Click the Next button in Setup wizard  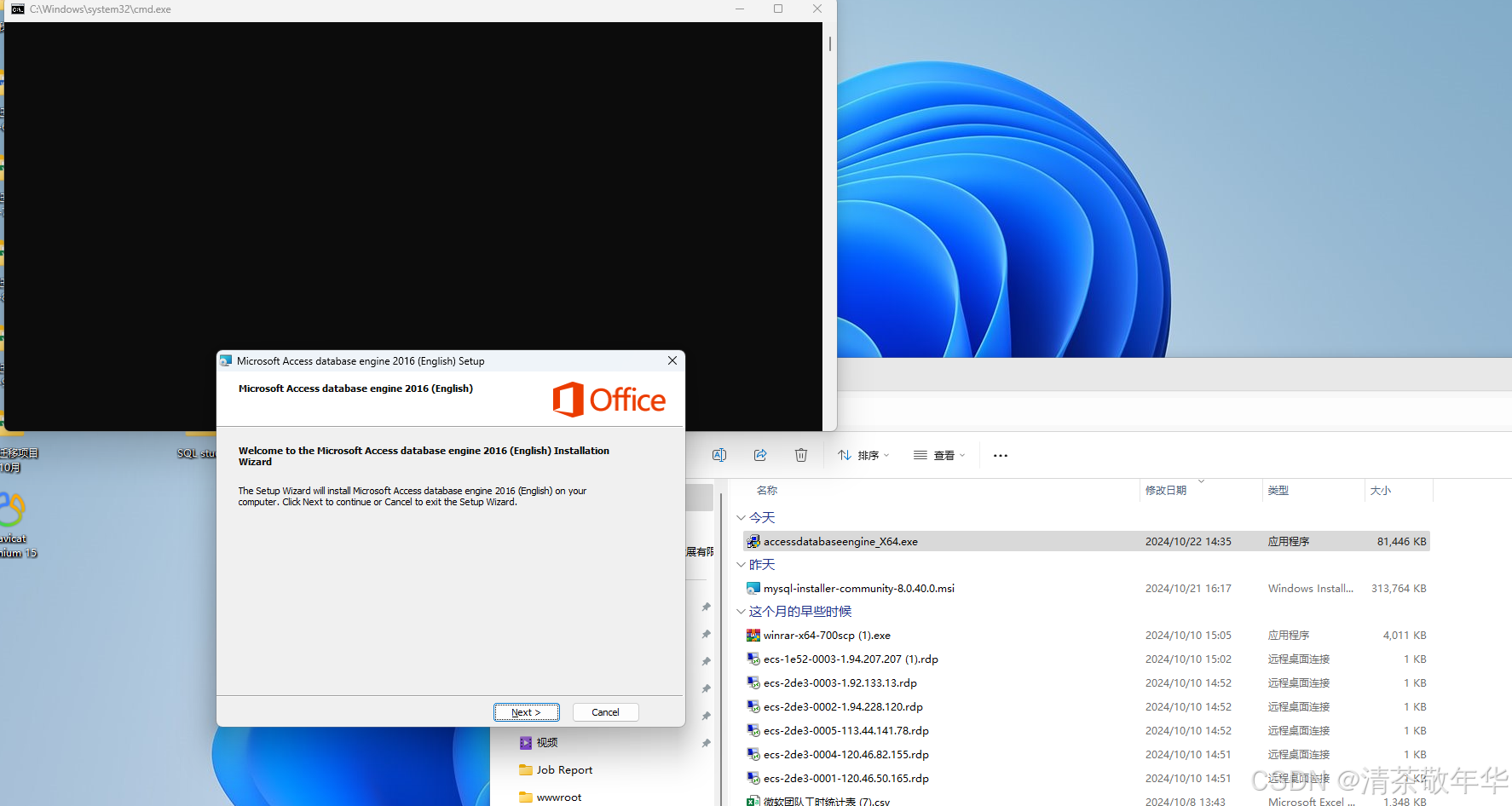tap(526, 712)
